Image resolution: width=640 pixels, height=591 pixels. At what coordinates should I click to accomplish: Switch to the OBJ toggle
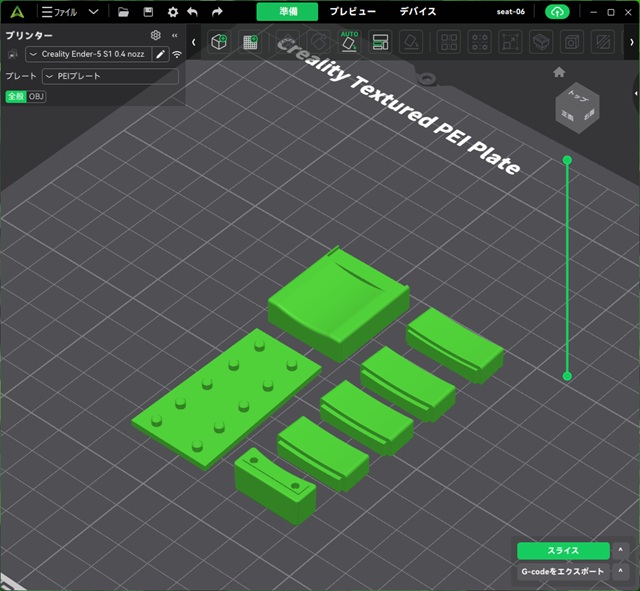pos(36,96)
